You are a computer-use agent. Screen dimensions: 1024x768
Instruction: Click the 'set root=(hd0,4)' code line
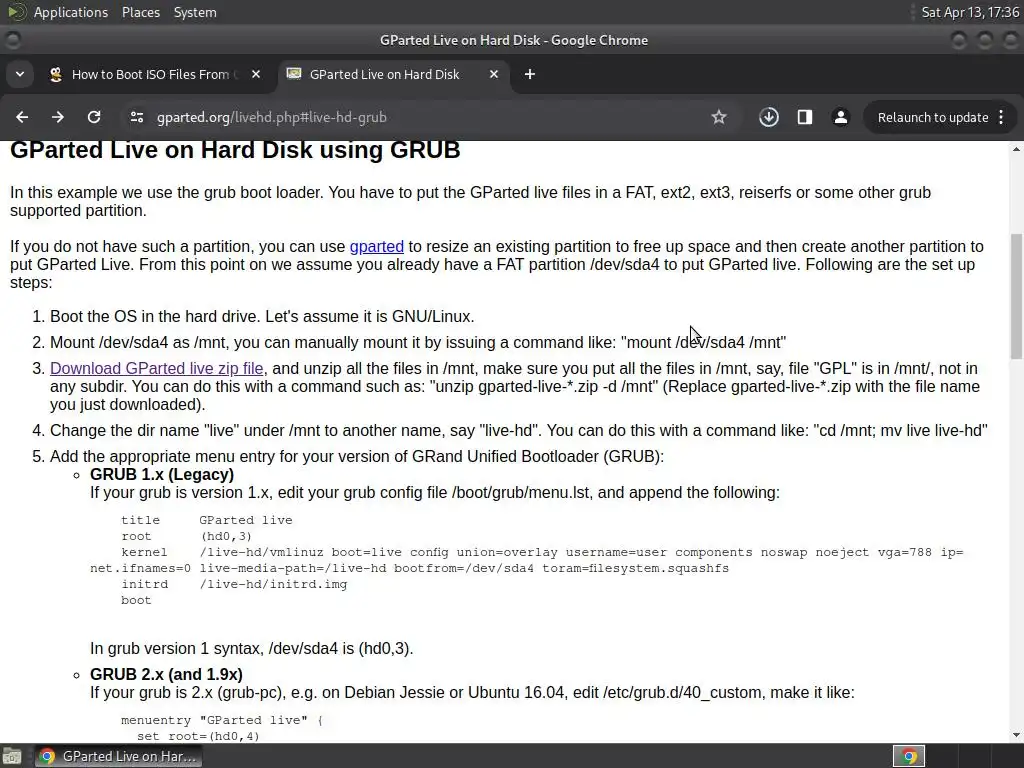tap(198, 736)
